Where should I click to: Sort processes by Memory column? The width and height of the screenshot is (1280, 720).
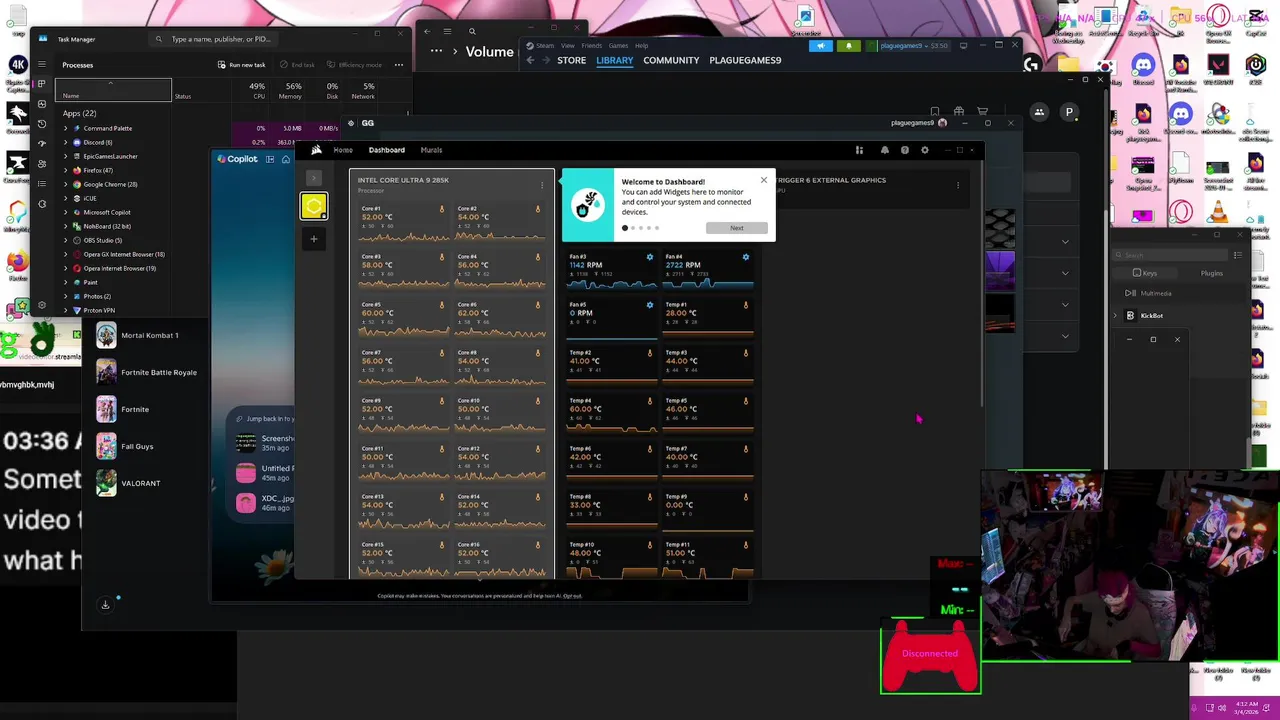(290, 91)
